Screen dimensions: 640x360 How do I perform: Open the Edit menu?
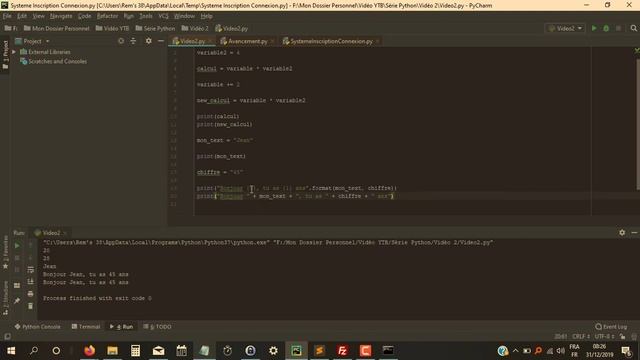[x=22, y=16]
